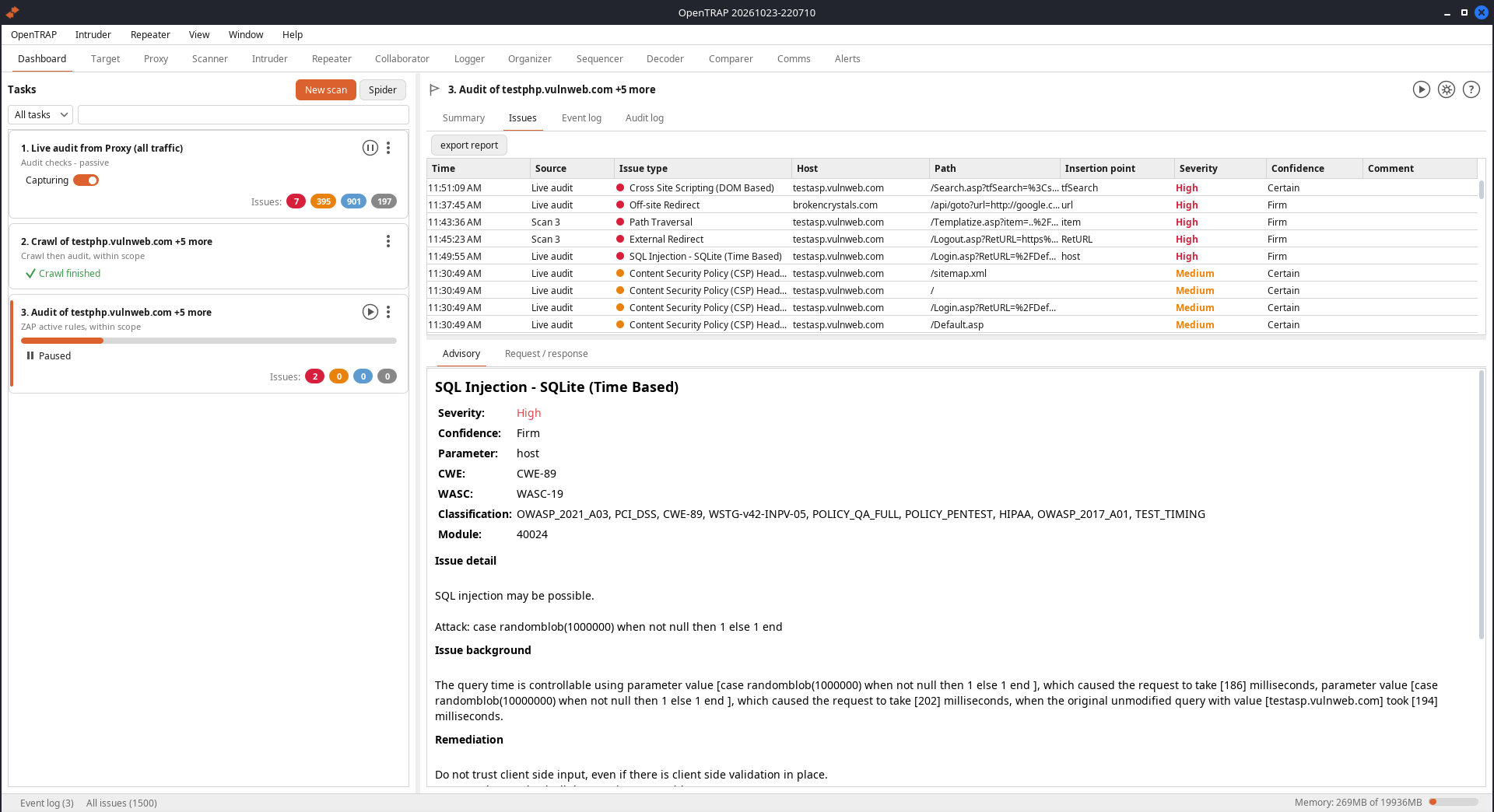Viewport: 1494px width, 812px height.
Task: Open the All tasks filter dropdown
Action: (40, 114)
